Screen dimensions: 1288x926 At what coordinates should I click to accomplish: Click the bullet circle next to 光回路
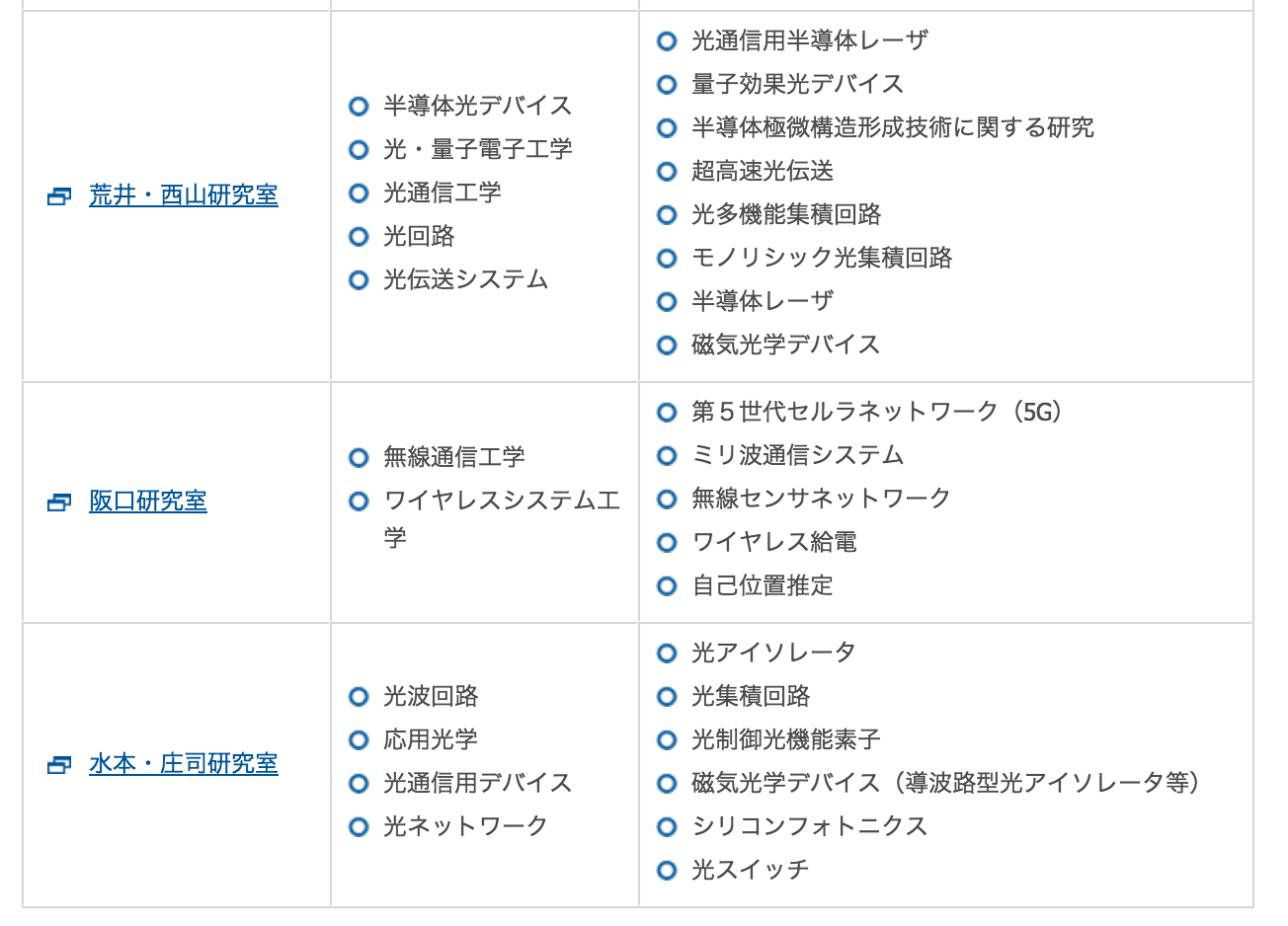pyautogui.click(x=359, y=236)
